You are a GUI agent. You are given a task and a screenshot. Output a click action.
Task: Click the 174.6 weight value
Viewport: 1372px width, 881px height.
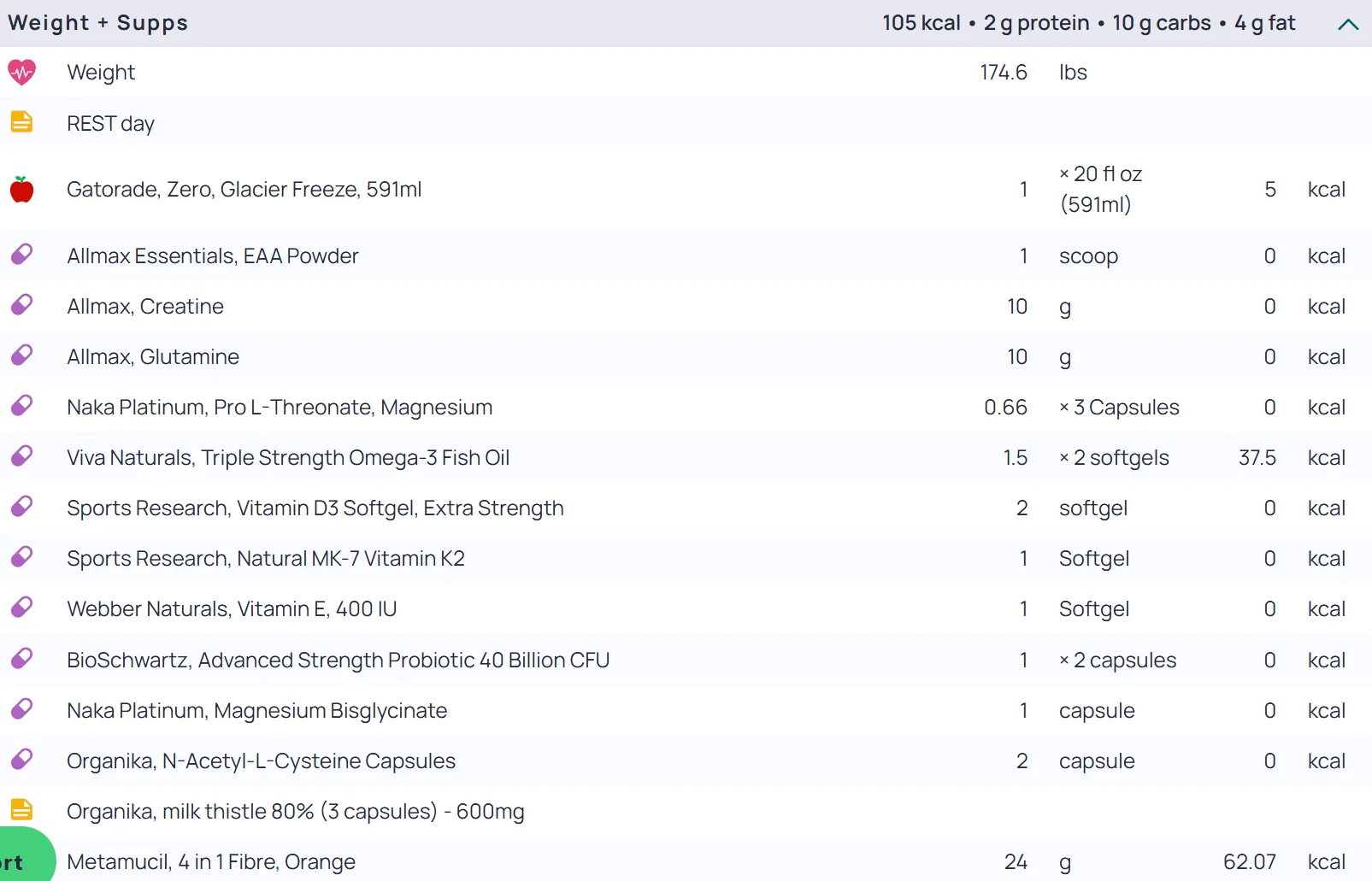click(x=1004, y=73)
